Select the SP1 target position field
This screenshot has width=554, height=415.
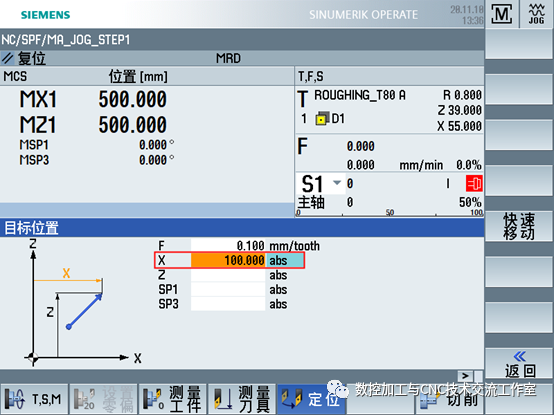(228, 289)
